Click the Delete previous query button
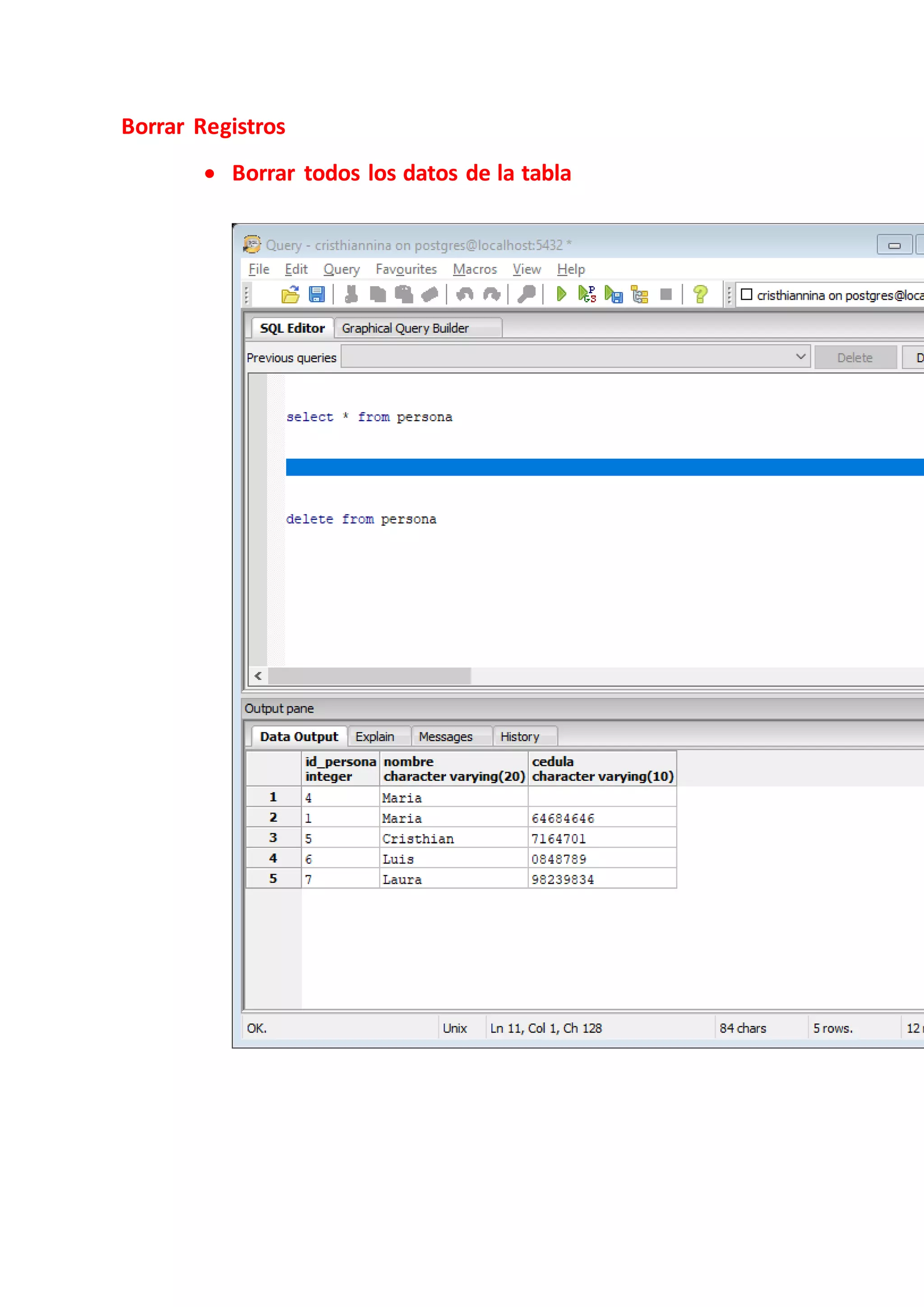Image resolution: width=924 pixels, height=1307 pixels. pyautogui.click(x=855, y=357)
